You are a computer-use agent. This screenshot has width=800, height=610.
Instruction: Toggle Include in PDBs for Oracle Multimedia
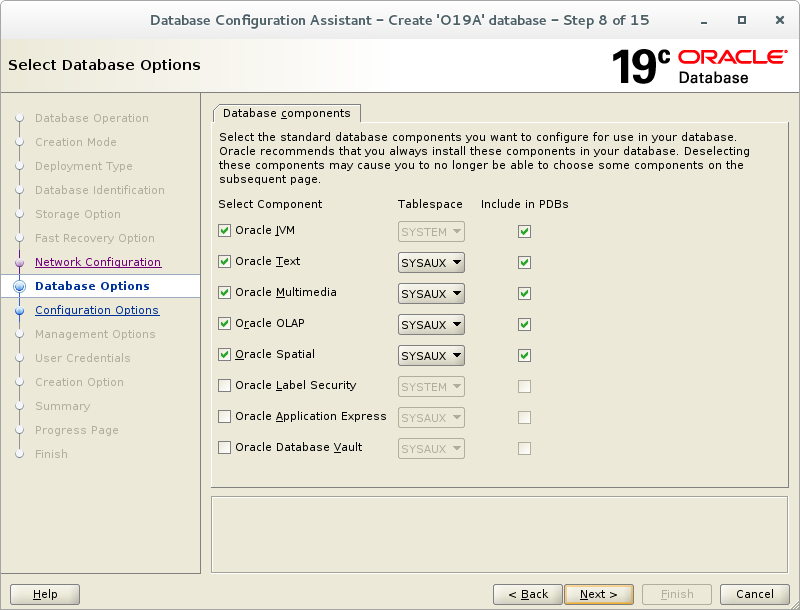point(524,294)
